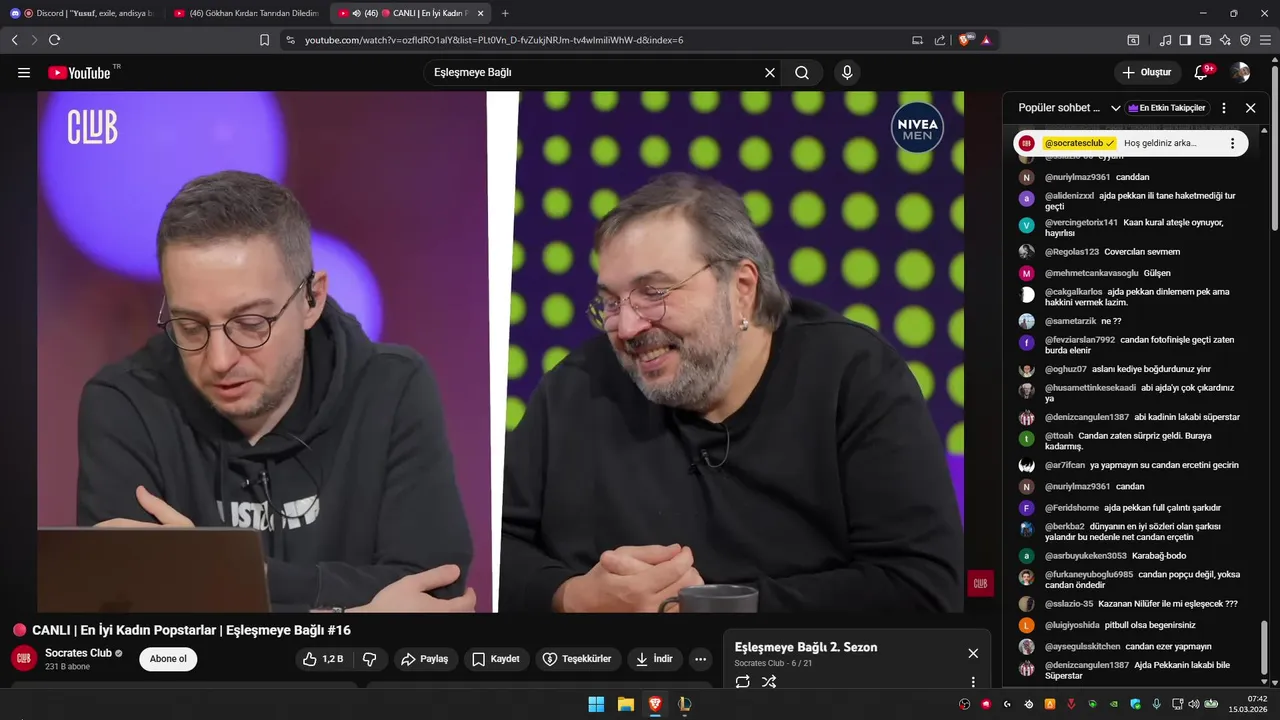This screenshot has width=1280, height=720.
Task: Open Brave Leo AI sparkle icon
Action: tap(1225, 40)
